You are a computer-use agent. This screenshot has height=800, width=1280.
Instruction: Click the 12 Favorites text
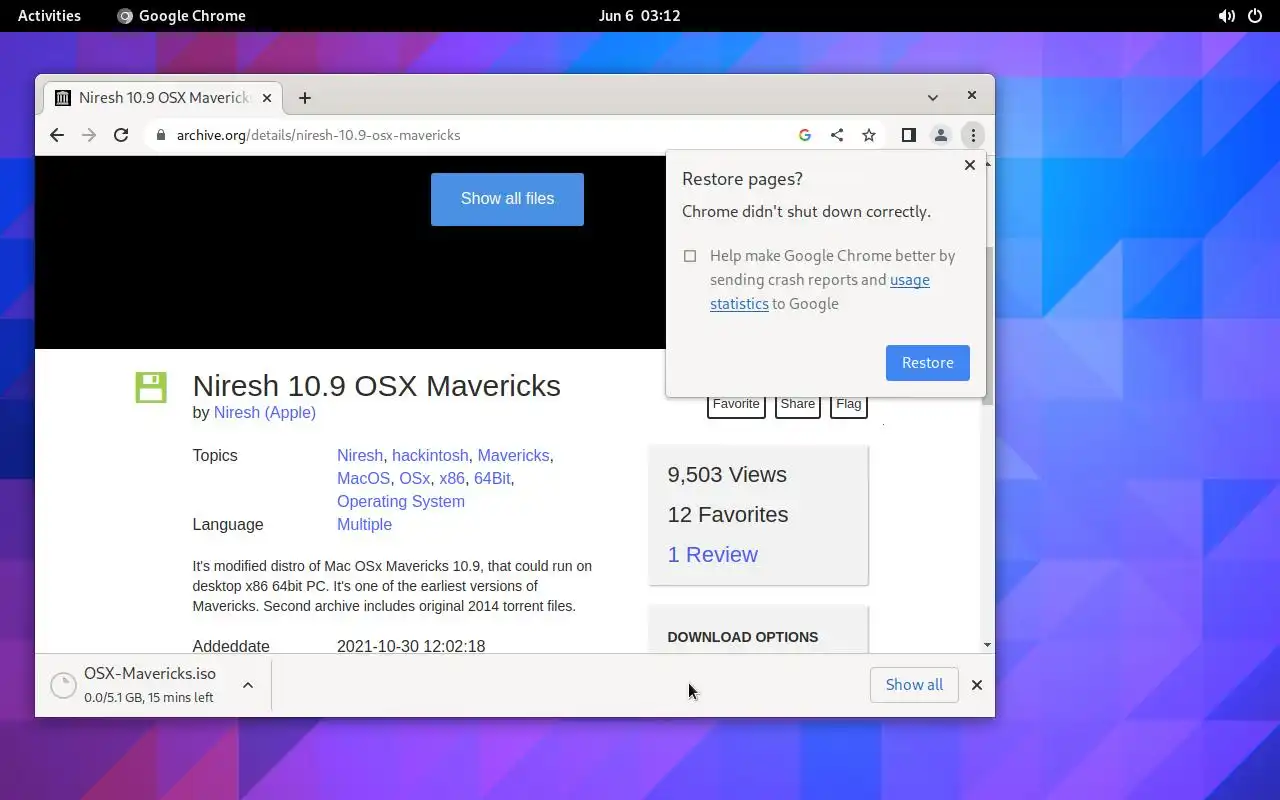coord(728,515)
